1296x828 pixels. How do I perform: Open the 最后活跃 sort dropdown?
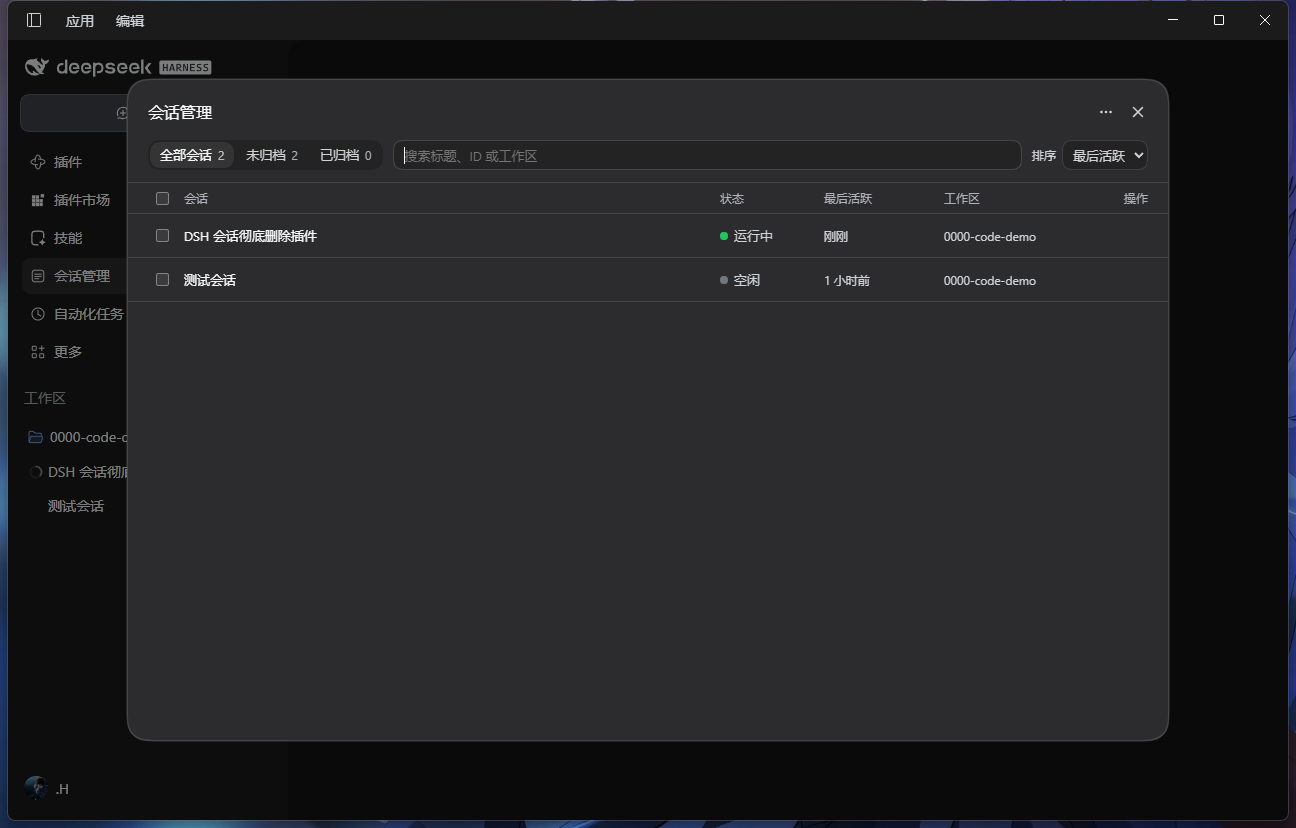click(1104, 155)
